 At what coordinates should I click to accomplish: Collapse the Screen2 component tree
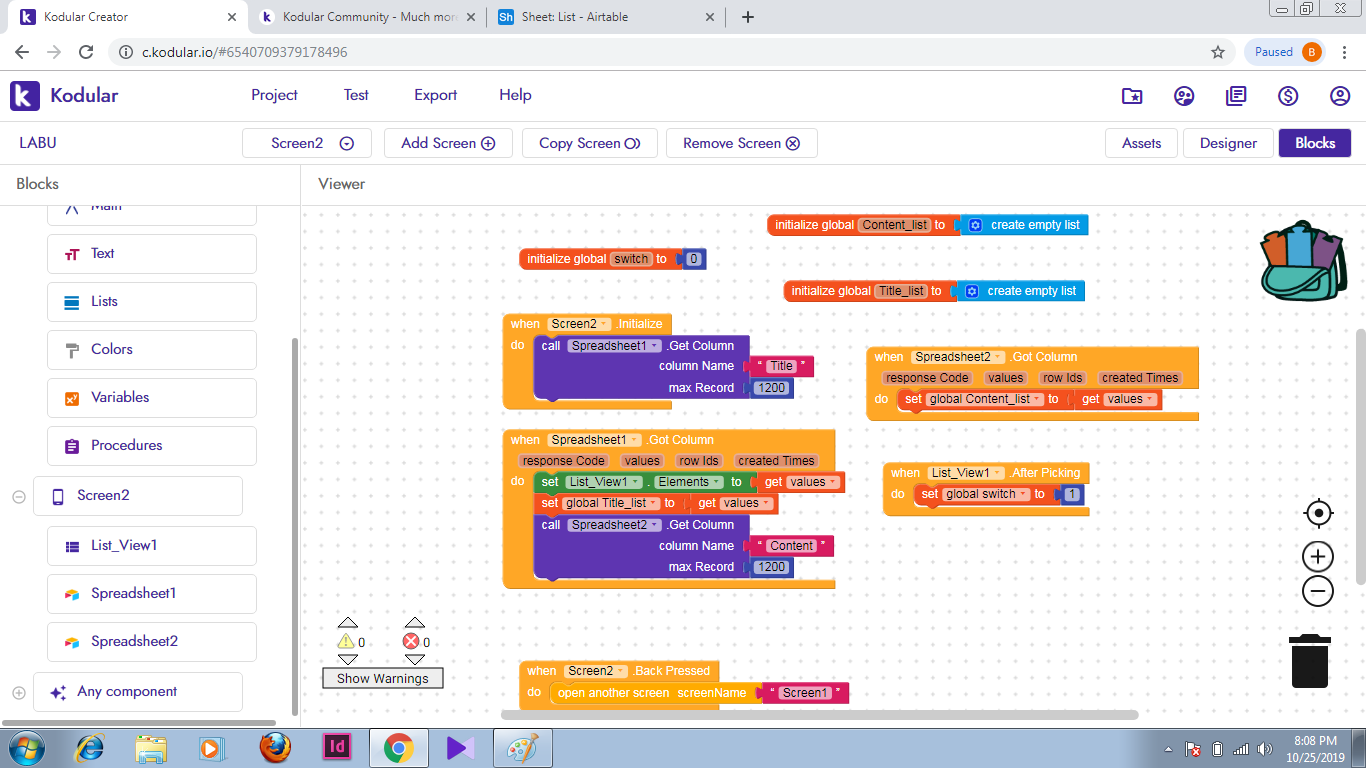tap(19, 496)
